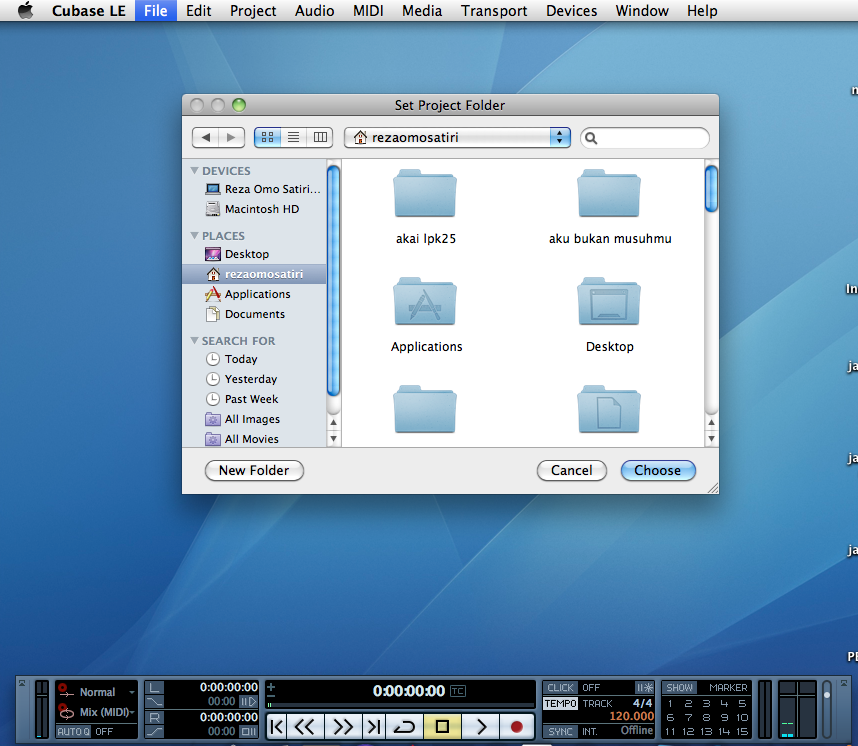Viewport: 858px width, 746px height.
Task: Click the fast forward transport button
Action: tap(343, 727)
